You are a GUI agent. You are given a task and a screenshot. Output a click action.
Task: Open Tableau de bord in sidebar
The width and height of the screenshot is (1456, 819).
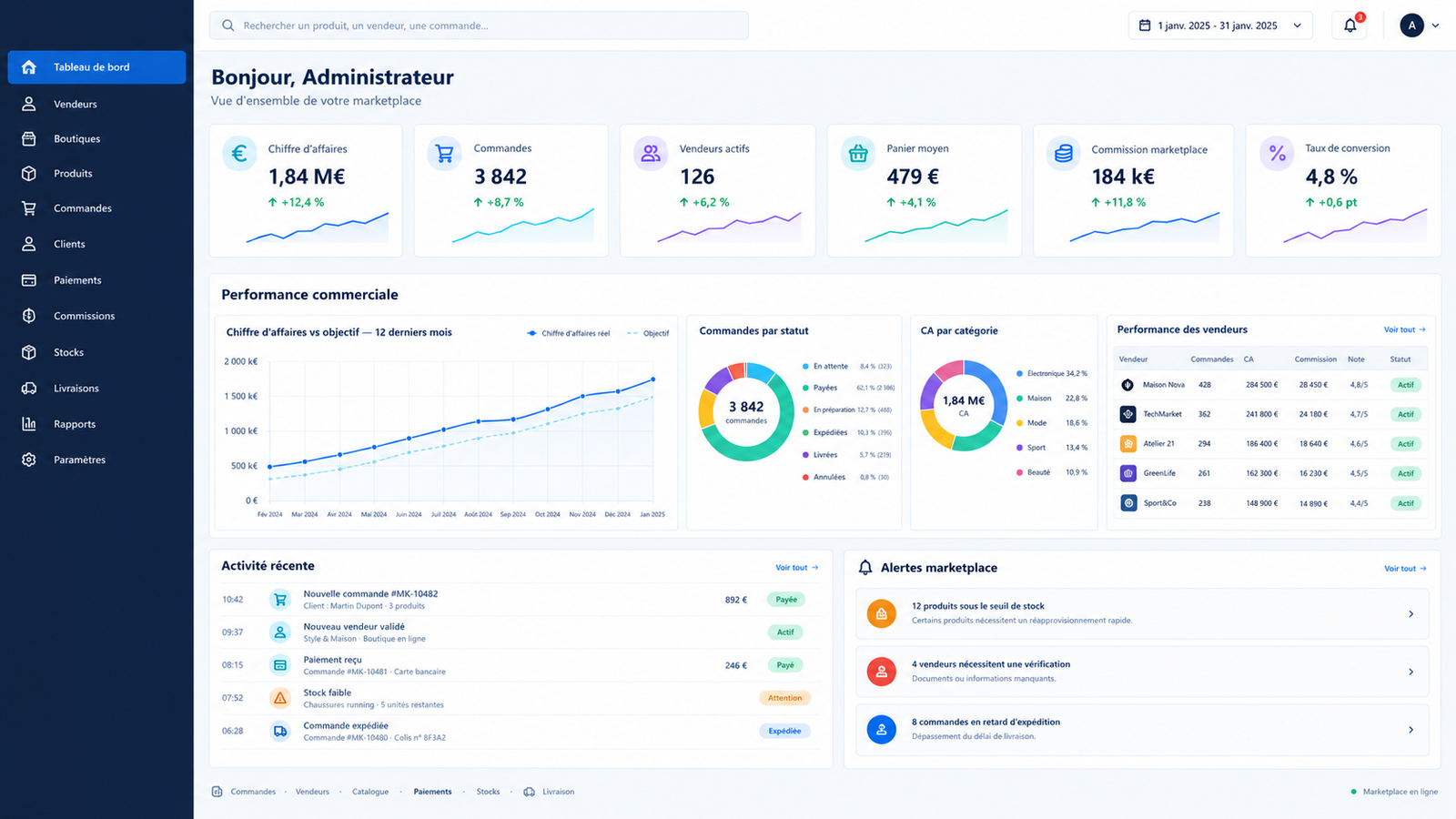96,67
